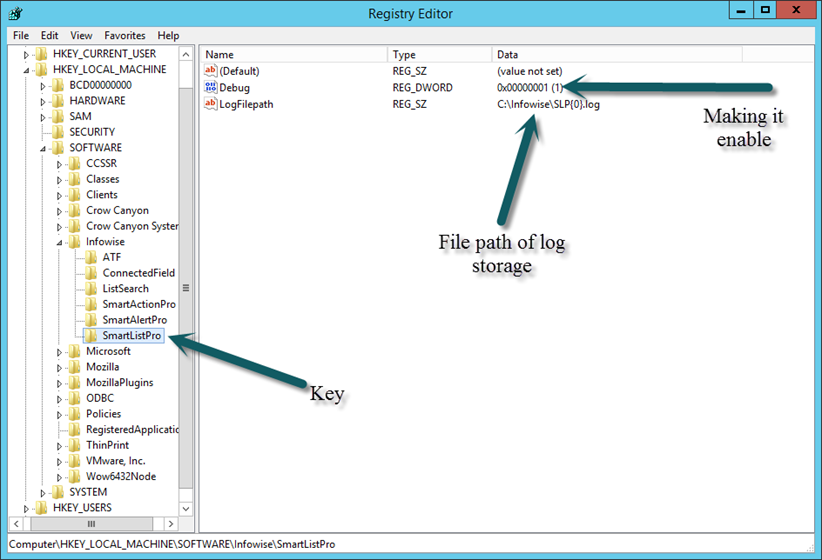Click the Debug DWORD value icon
The height and width of the screenshot is (560, 822).
[x=210, y=88]
